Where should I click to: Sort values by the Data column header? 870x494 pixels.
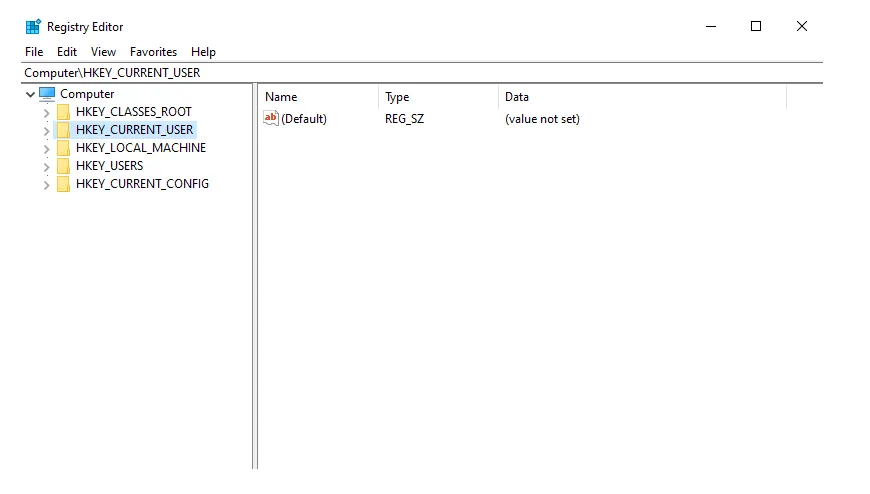point(643,97)
